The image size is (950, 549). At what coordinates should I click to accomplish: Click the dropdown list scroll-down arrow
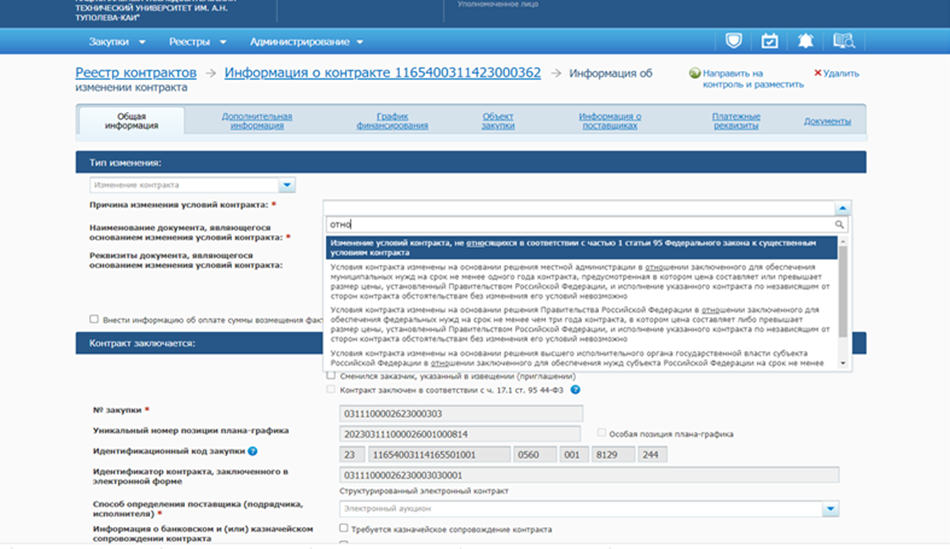[x=843, y=363]
